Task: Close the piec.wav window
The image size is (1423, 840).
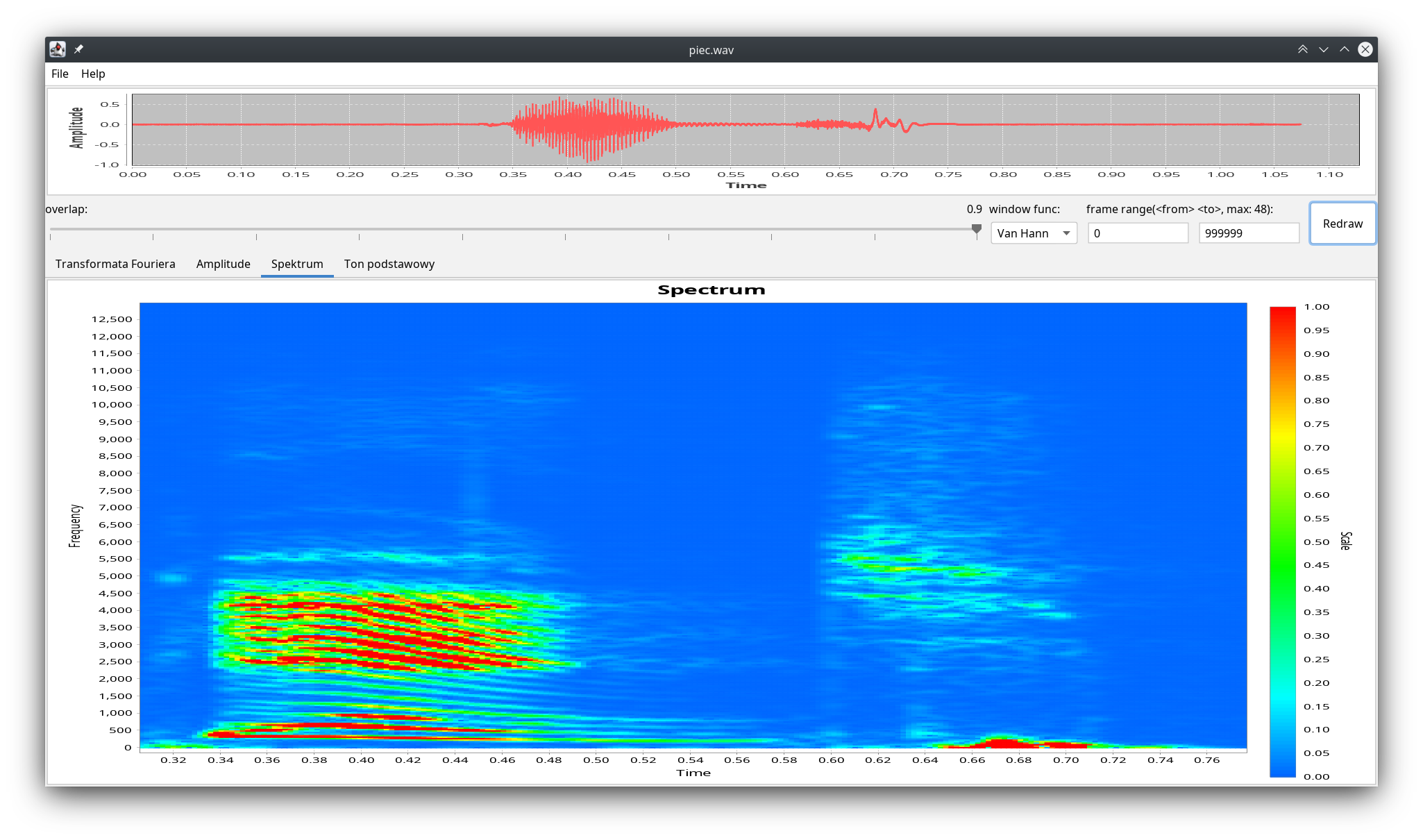Action: 1365,49
